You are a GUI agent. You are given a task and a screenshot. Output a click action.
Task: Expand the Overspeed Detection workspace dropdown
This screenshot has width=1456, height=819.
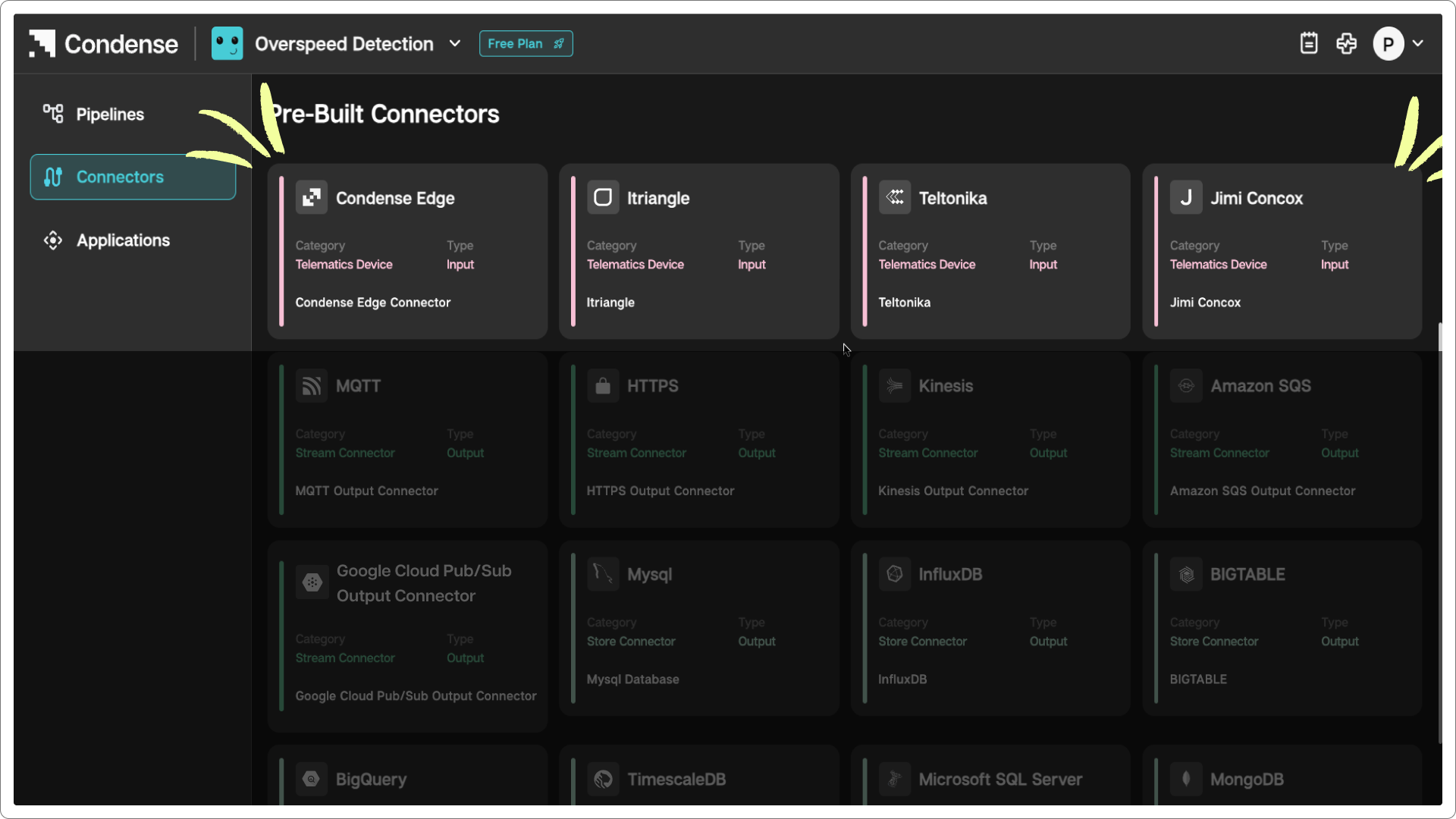[455, 43]
